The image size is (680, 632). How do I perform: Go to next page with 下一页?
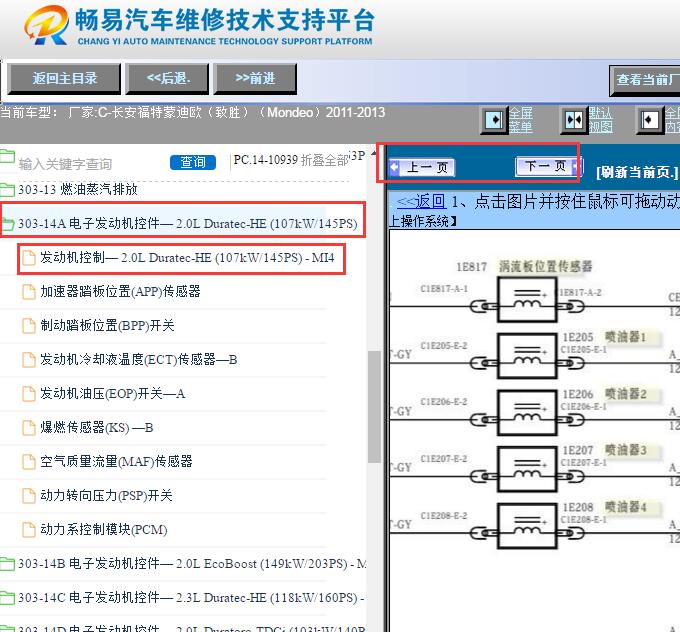[549, 166]
